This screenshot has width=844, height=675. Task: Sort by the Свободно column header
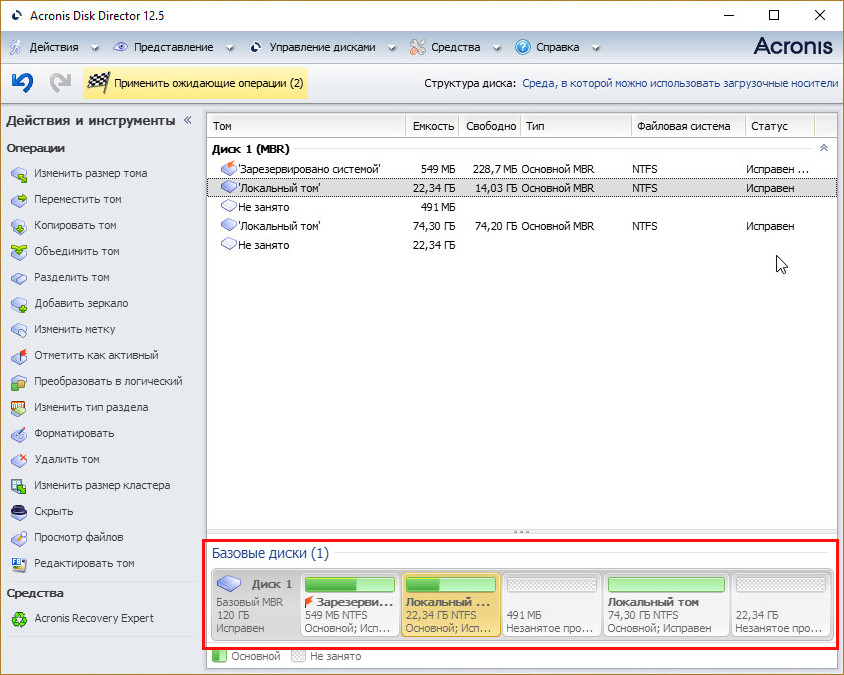(x=490, y=126)
